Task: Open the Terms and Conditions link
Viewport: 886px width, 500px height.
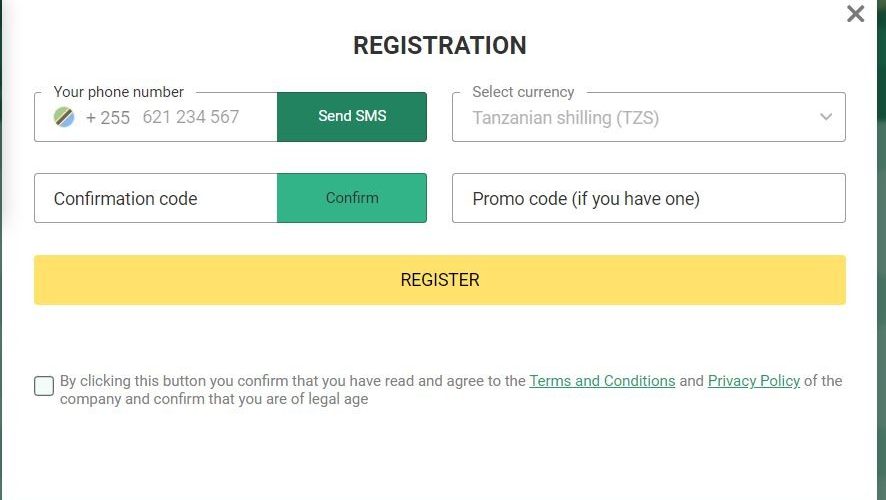Action: 602,381
